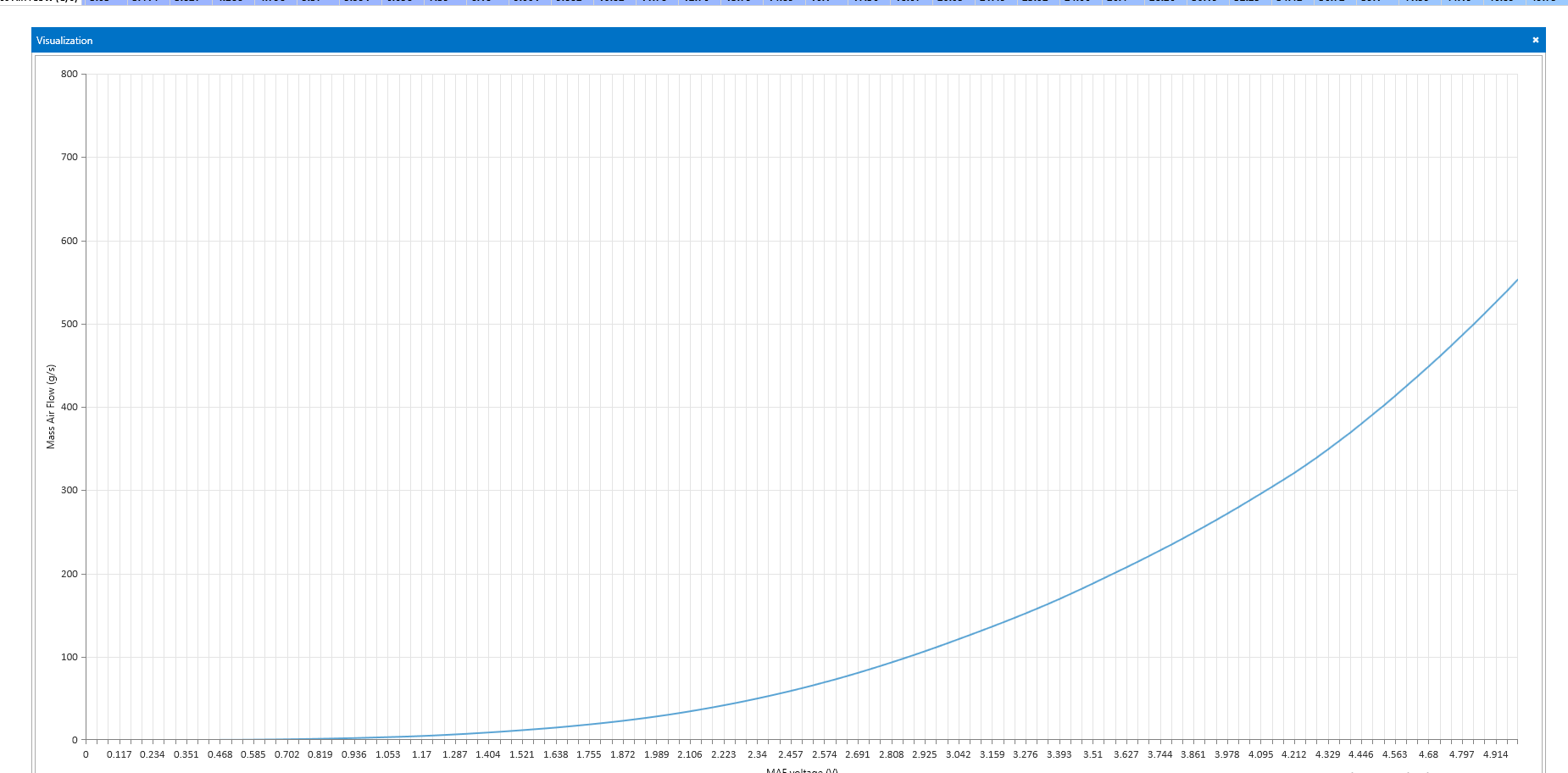Click the 1.053 voltage label on the x-axis
Screen dimensions: 1568x773
coord(387,754)
